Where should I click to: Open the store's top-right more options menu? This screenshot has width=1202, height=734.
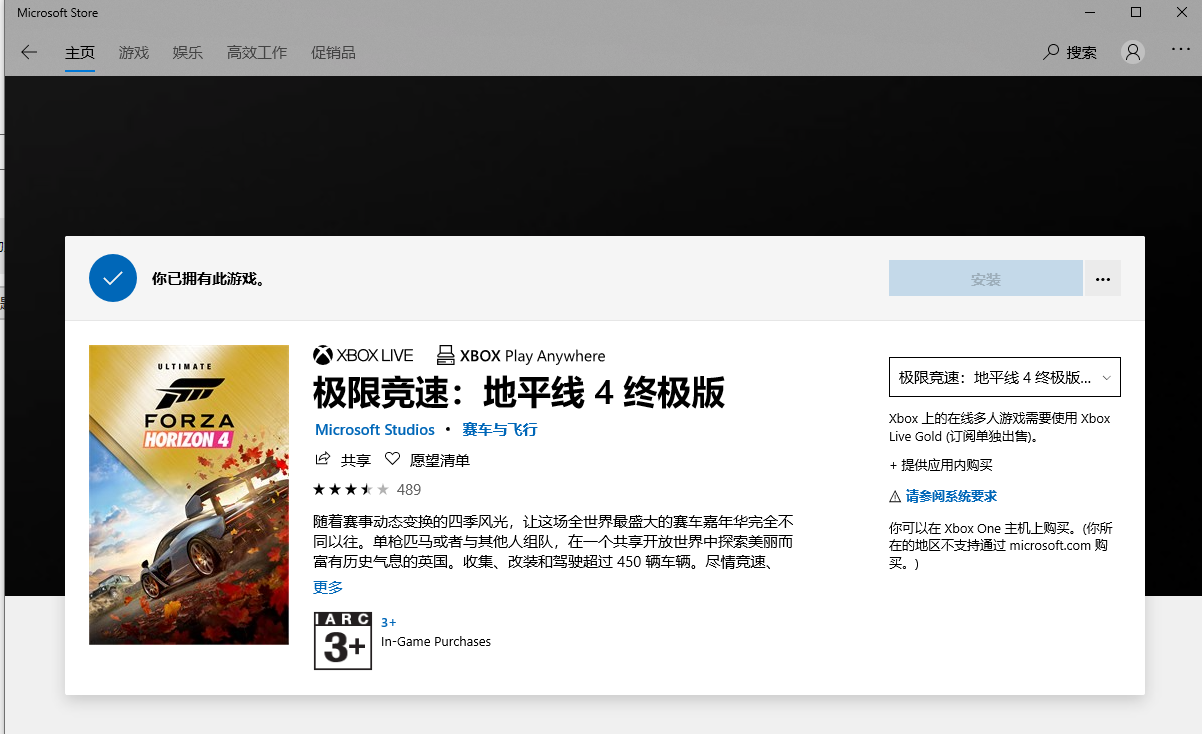pos(1180,50)
